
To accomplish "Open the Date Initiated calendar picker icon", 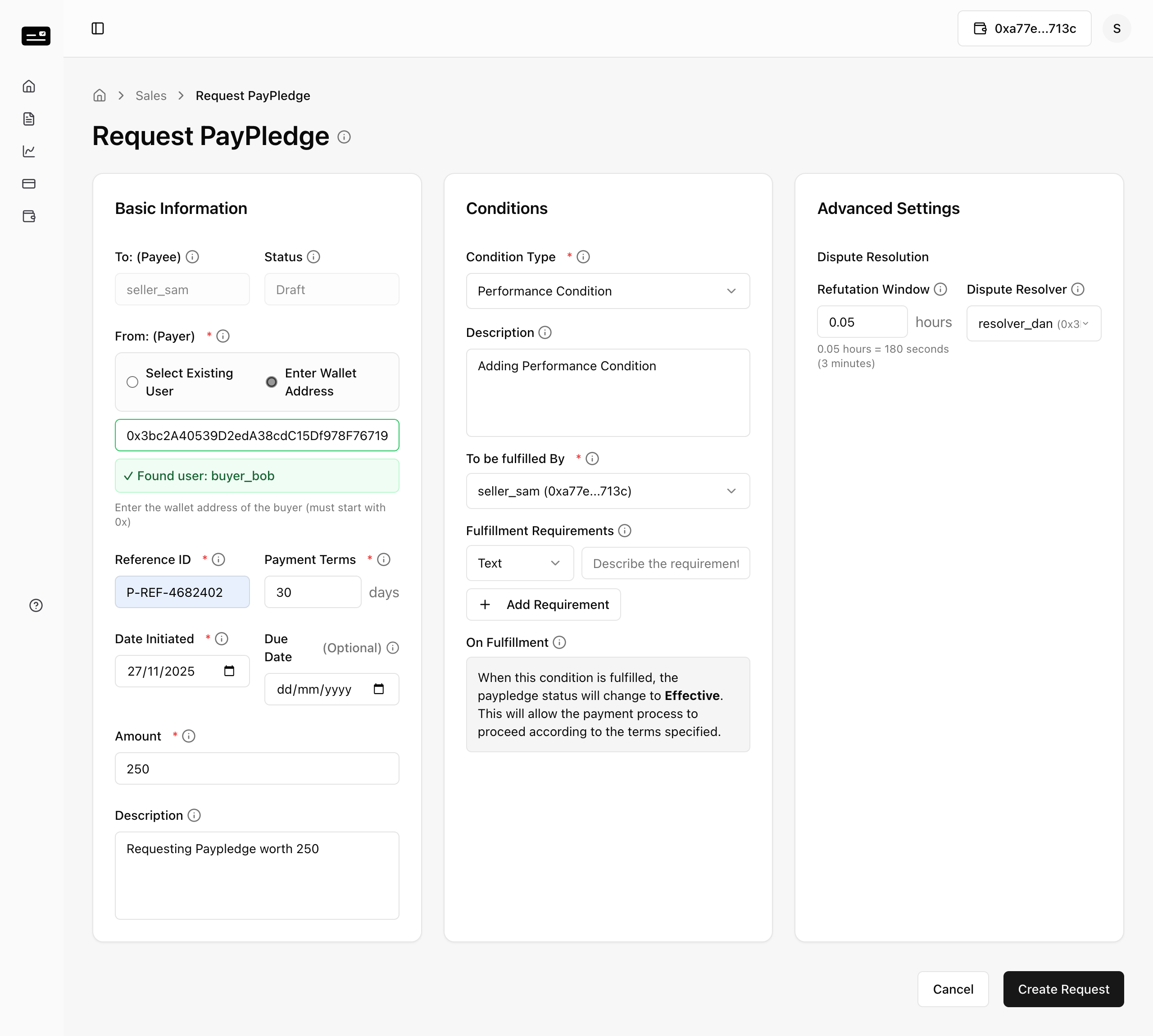I will (229, 671).
